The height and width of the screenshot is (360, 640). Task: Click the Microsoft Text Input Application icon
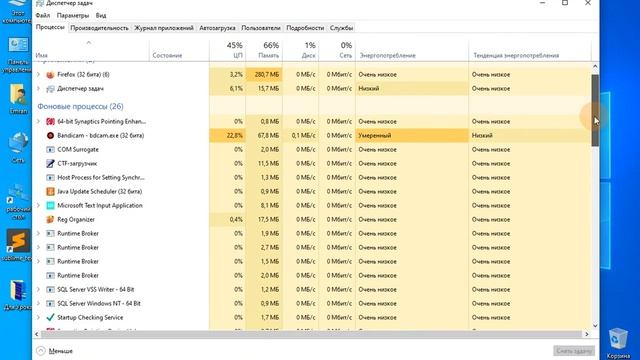pyautogui.click(x=50, y=205)
